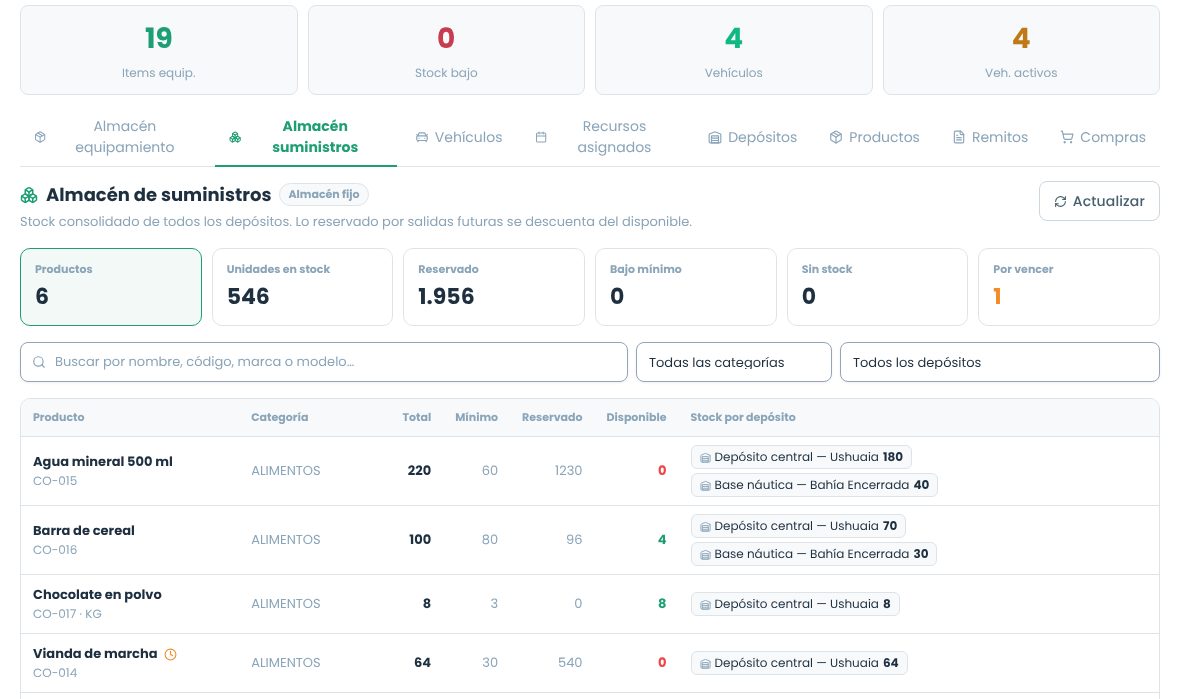Viewport: 1180px width, 699px height.
Task: Select the Sin stock filter card
Action: (877, 287)
